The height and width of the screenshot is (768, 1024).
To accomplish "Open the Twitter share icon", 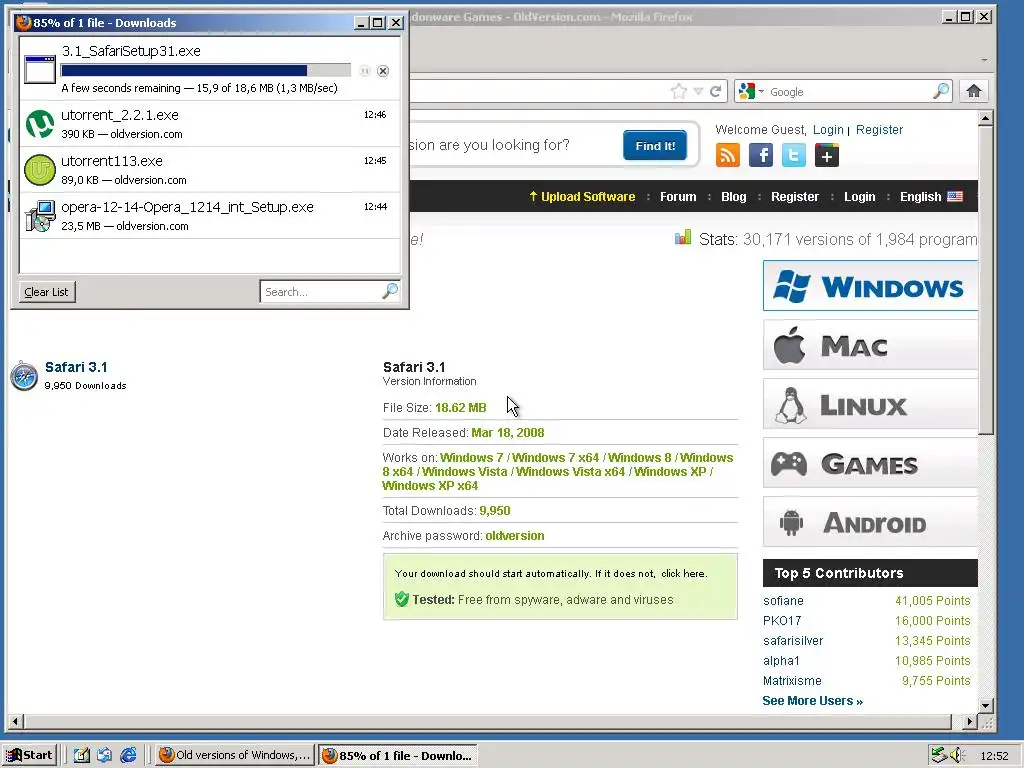I will pos(793,155).
